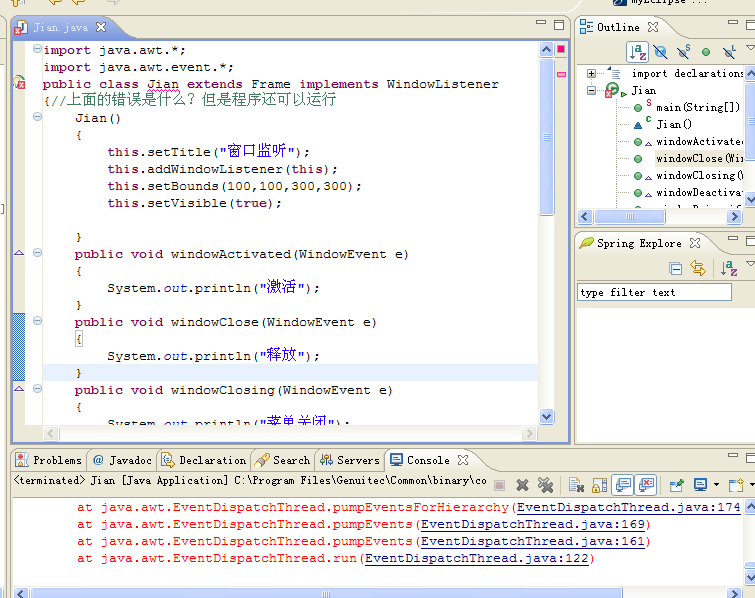Open link EventDispatchThread.java:122
This screenshot has height=598, width=755.
tap(477, 559)
